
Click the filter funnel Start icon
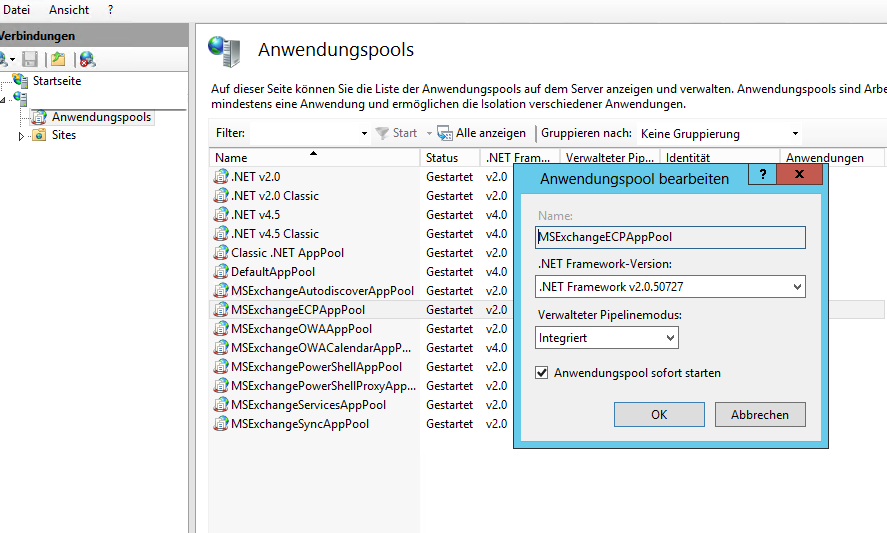(x=382, y=133)
